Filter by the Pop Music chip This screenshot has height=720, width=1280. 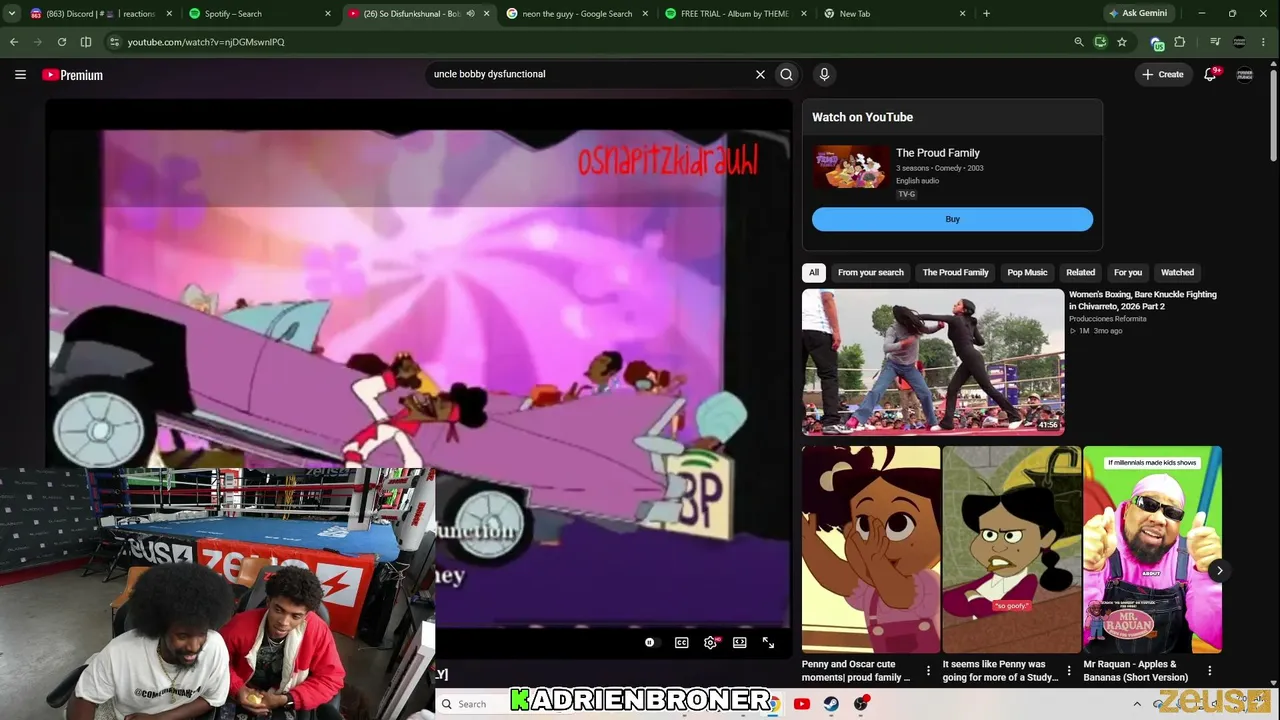click(x=1027, y=272)
